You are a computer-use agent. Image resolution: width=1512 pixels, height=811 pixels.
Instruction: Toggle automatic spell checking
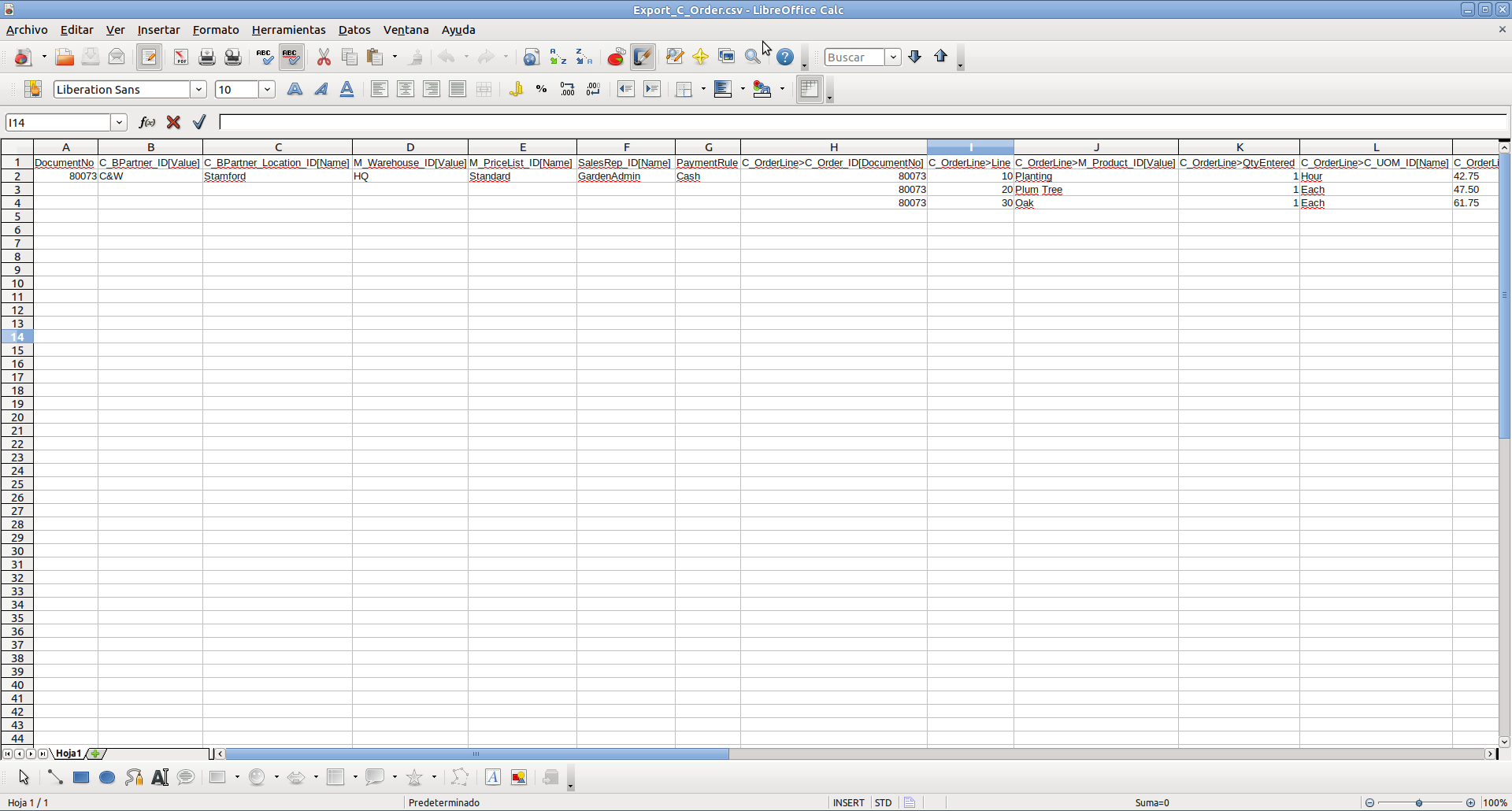[x=291, y=57]
